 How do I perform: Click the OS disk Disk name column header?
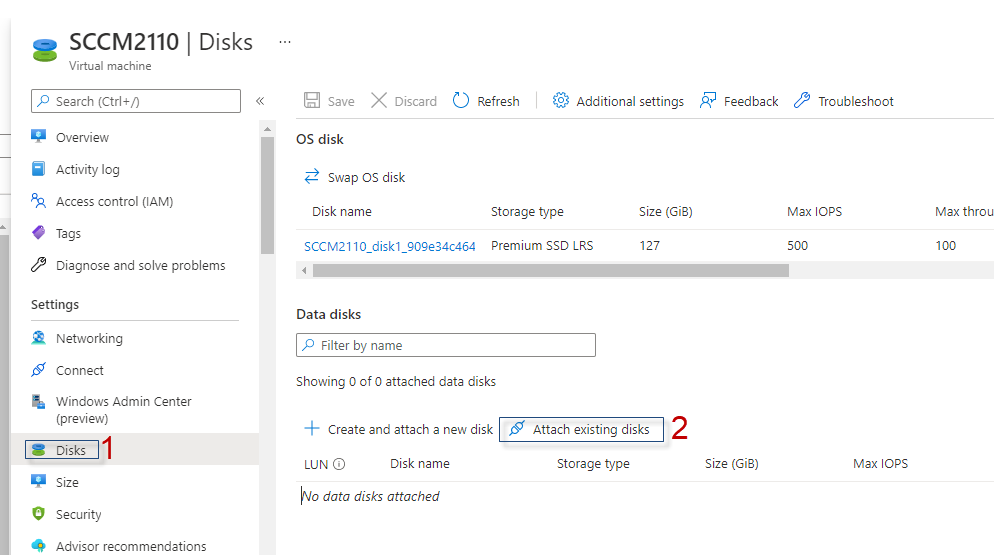(x=342, y=212)
